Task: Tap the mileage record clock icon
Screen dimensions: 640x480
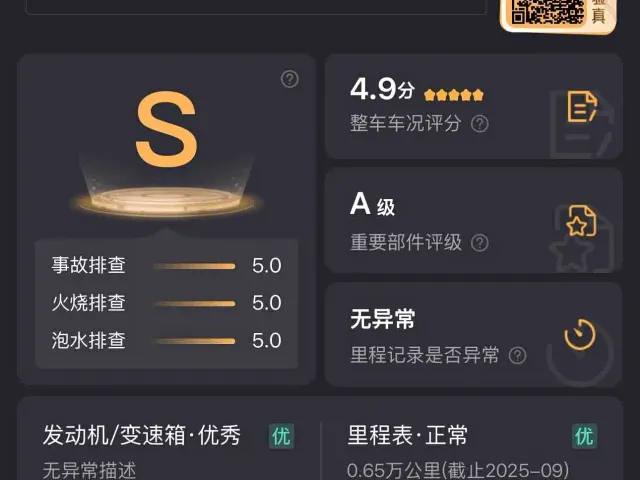Action: click(580, 335)
